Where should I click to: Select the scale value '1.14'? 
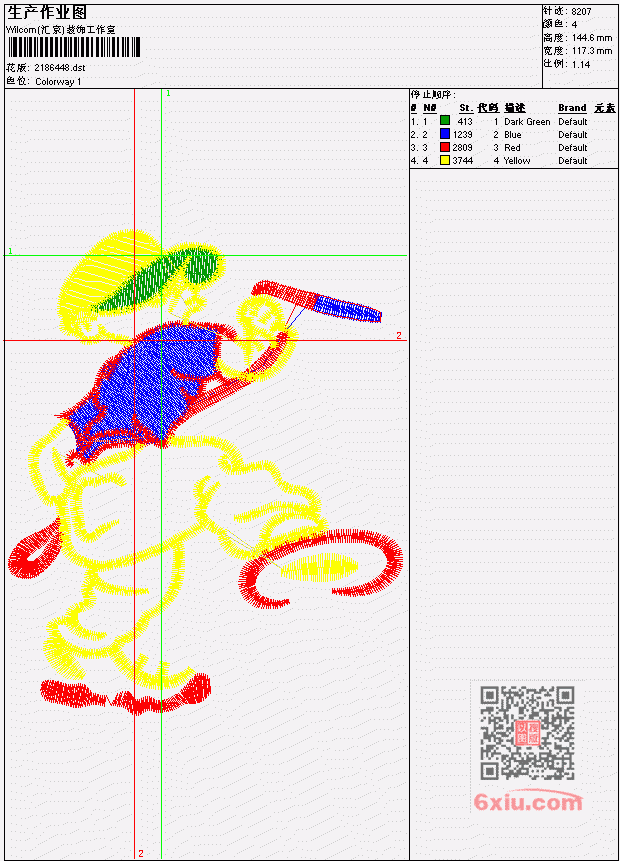tap(580, 64)
